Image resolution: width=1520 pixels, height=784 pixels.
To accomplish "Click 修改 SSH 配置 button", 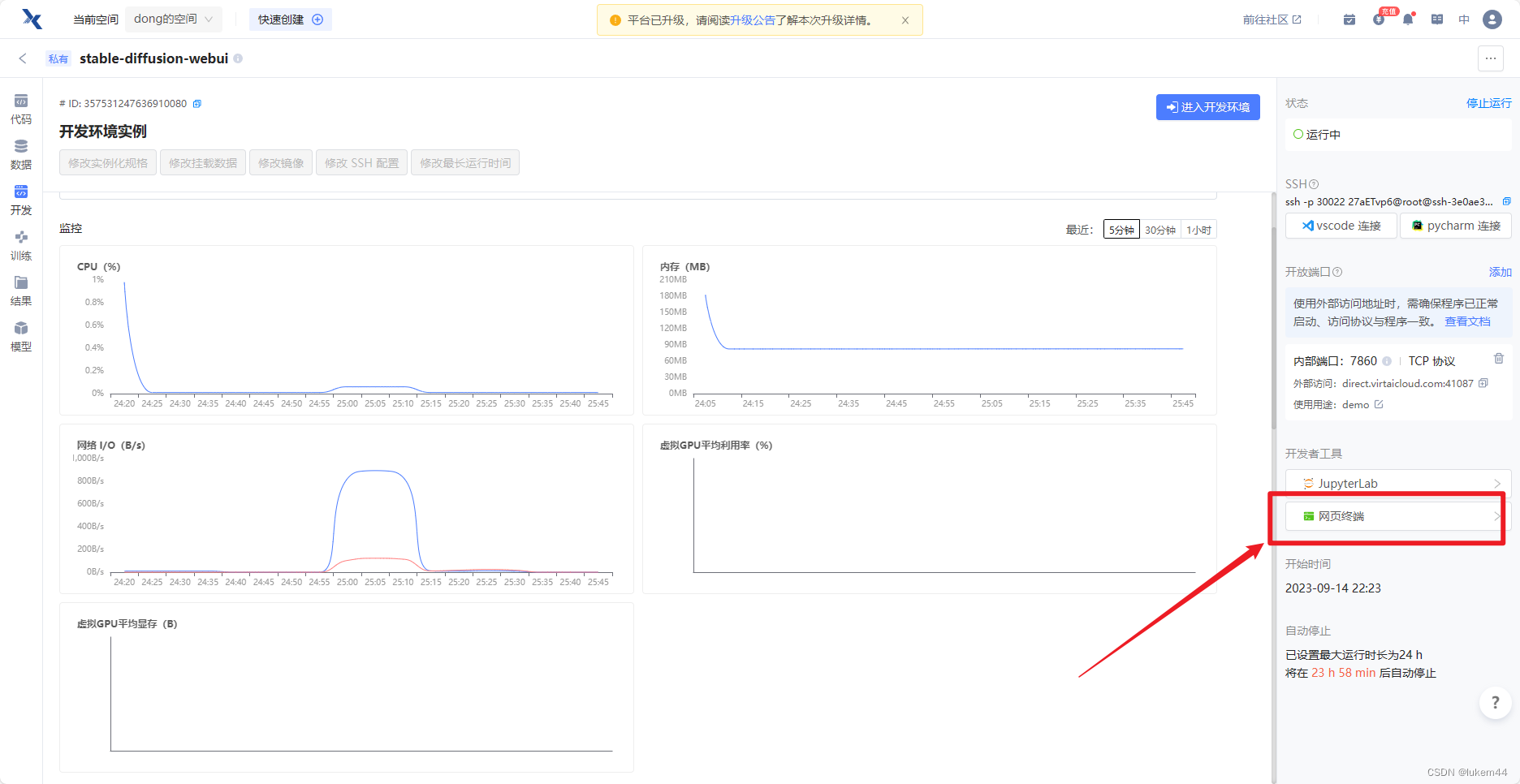I will pyautogui.click(x=362, y=163).
